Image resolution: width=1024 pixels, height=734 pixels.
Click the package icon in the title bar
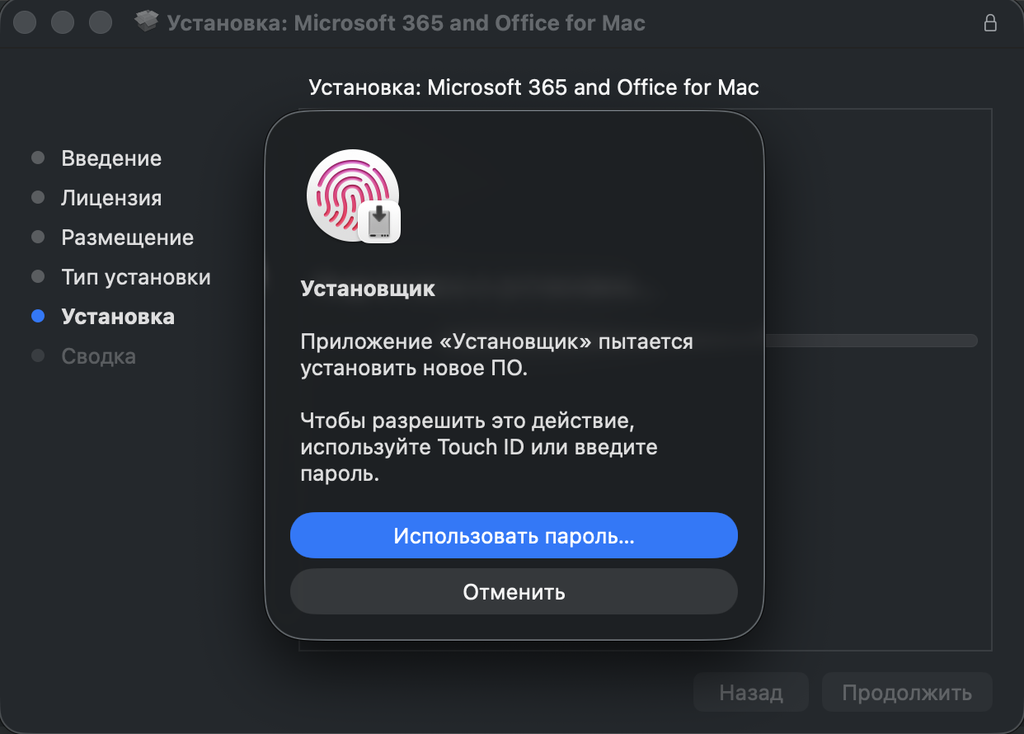[146, 22]
